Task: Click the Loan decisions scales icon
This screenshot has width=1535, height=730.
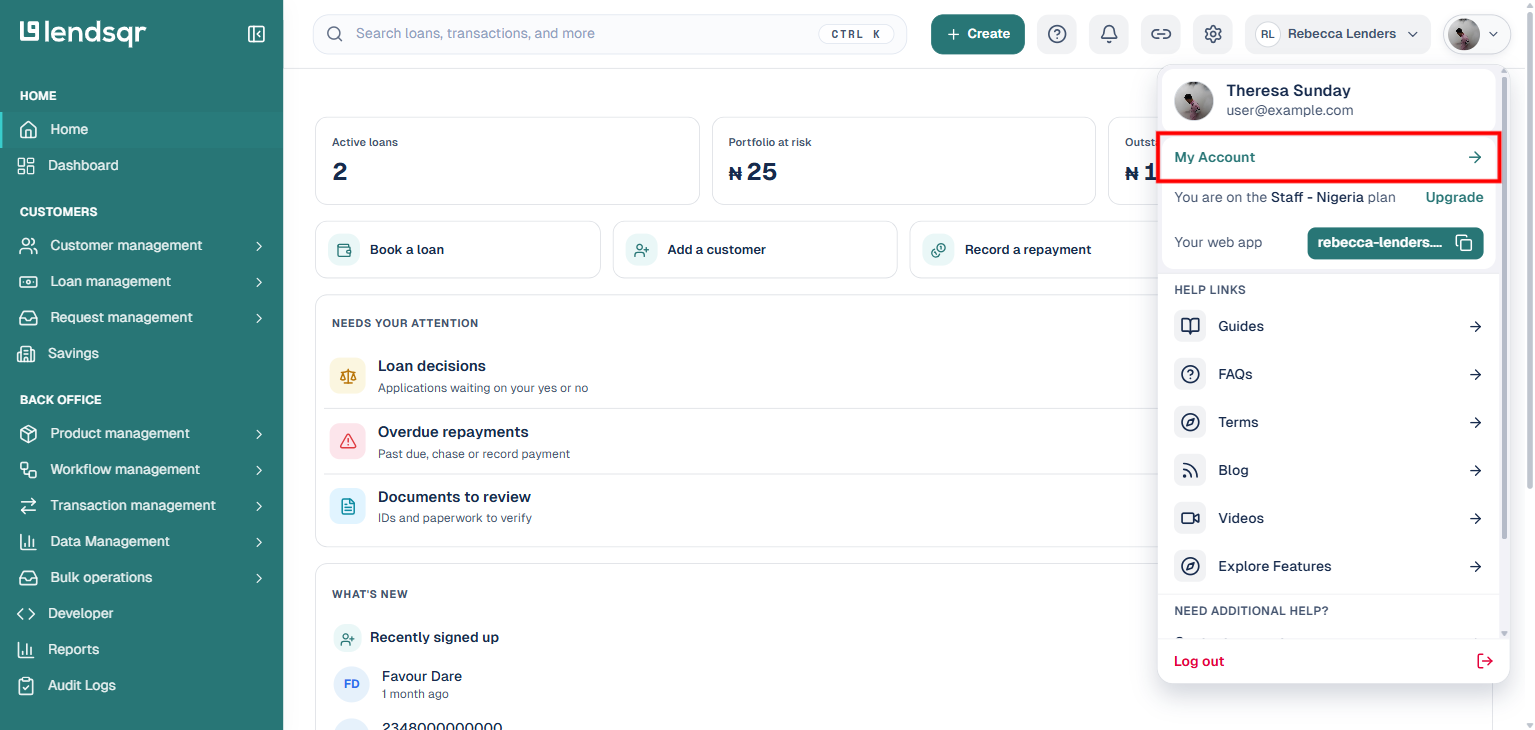Action: (348, 376)
